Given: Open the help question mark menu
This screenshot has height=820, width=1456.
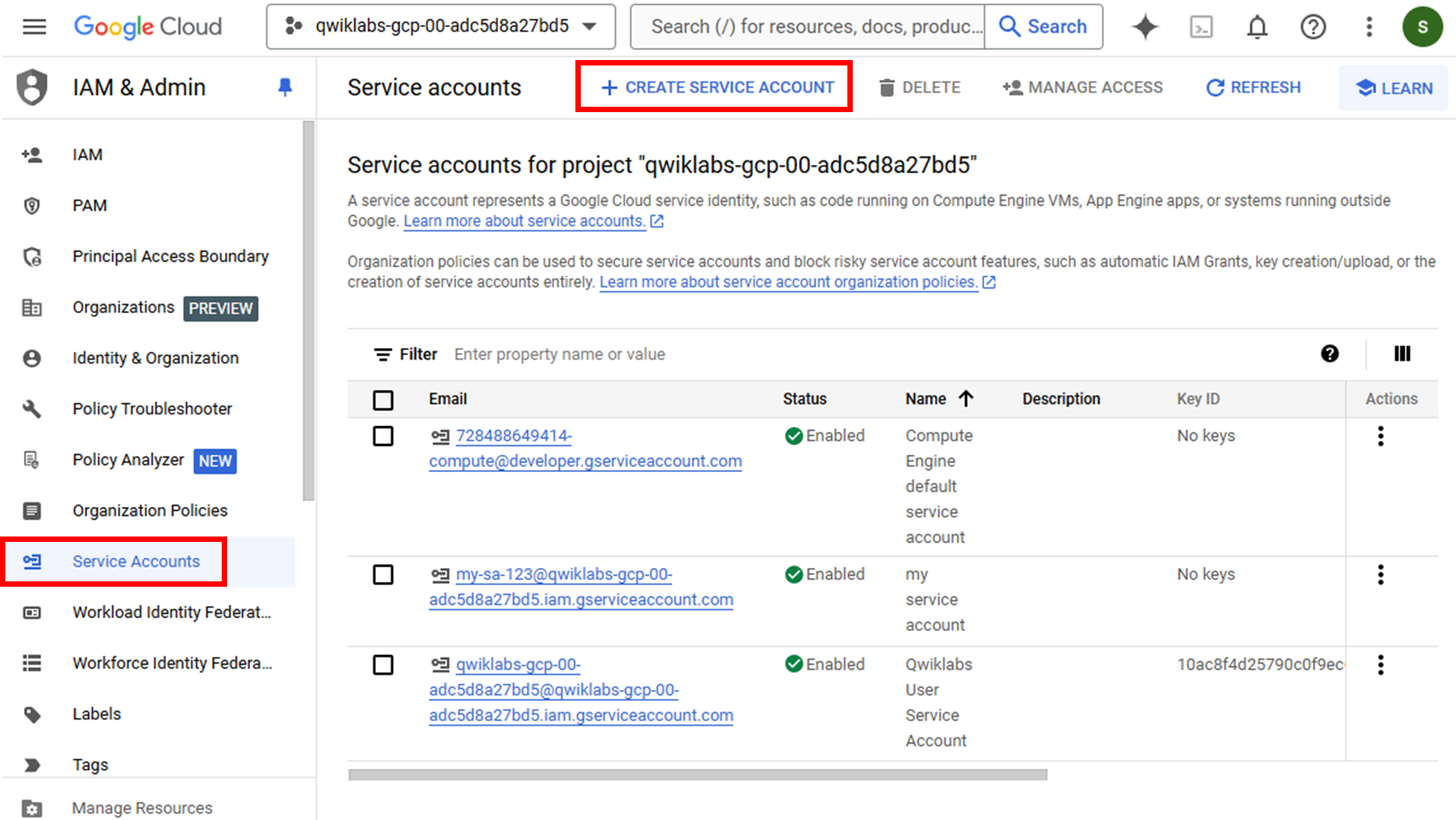Looking at the screenshot, I should [1312, 27].
